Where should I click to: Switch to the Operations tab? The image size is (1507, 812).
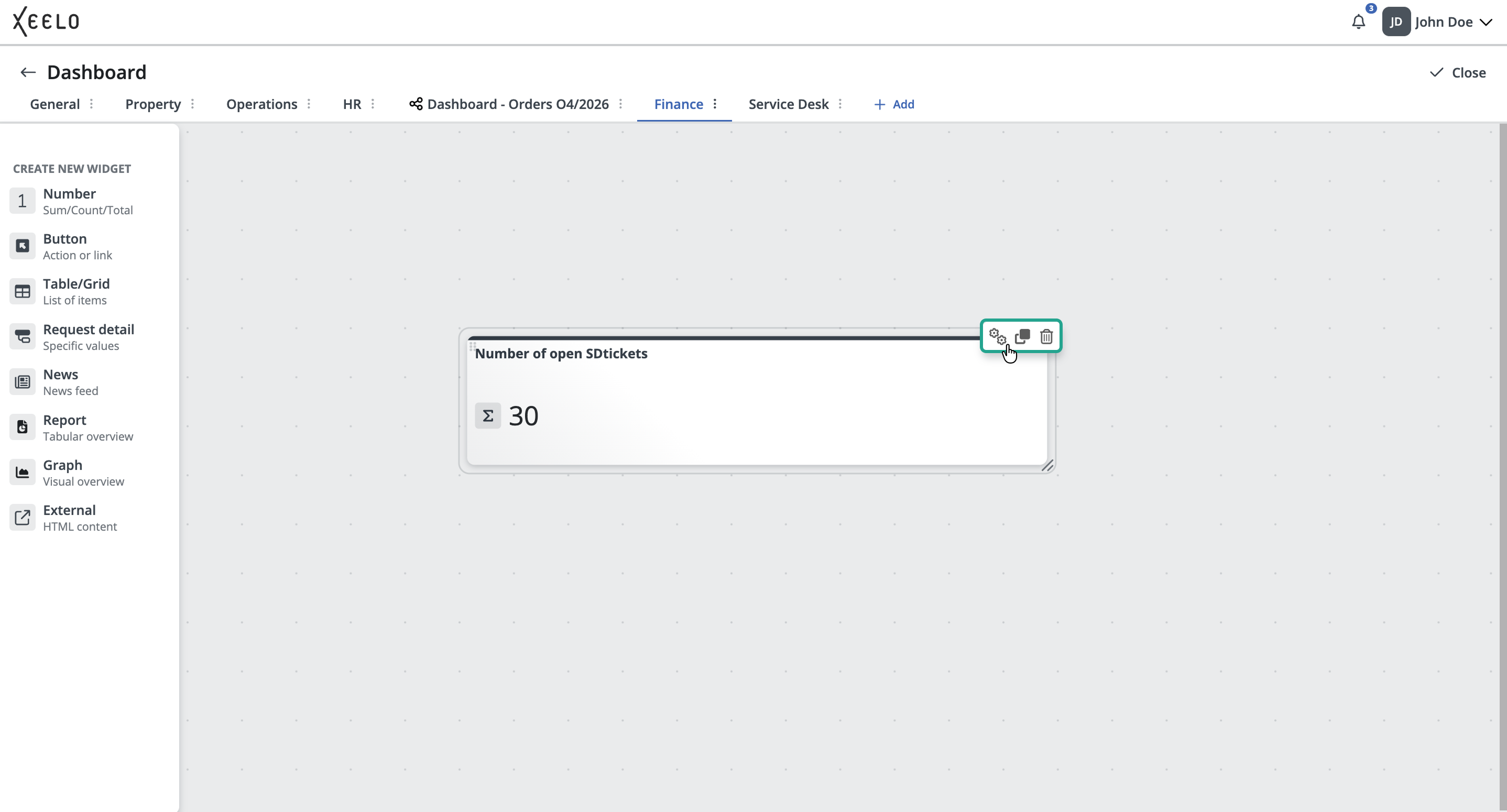[x=261, y=104]
